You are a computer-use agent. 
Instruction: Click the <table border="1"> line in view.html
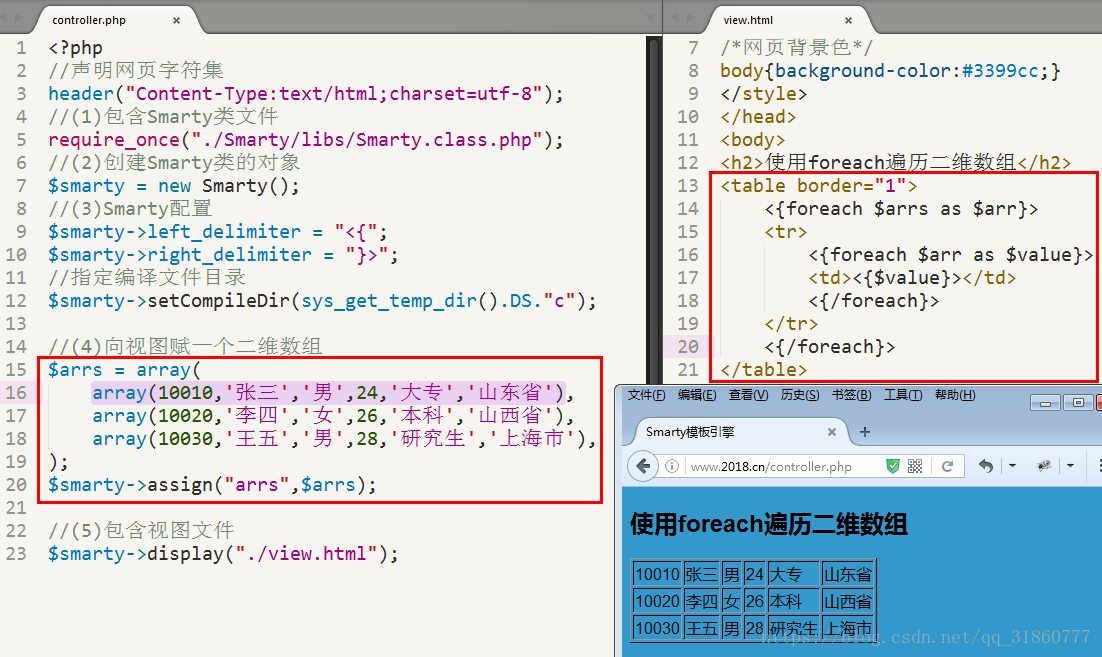point(819,186)
